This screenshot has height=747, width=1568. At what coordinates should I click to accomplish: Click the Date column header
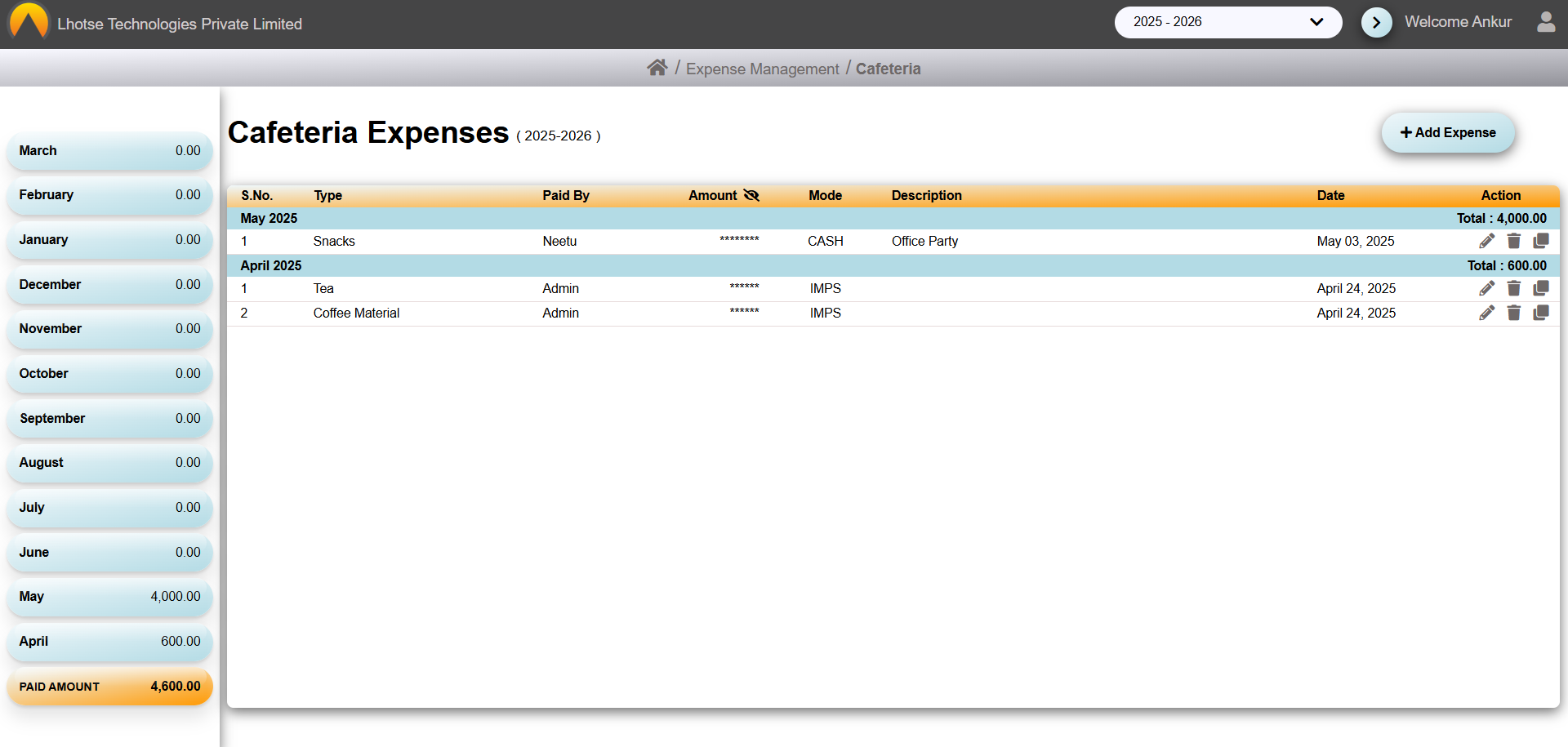point(1330,196)
